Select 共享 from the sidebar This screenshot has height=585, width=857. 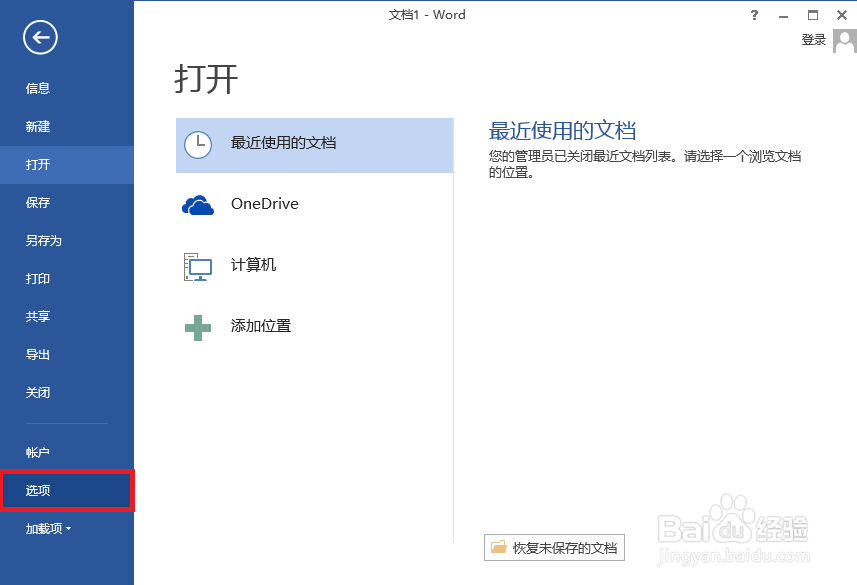(x=38, y=316)
